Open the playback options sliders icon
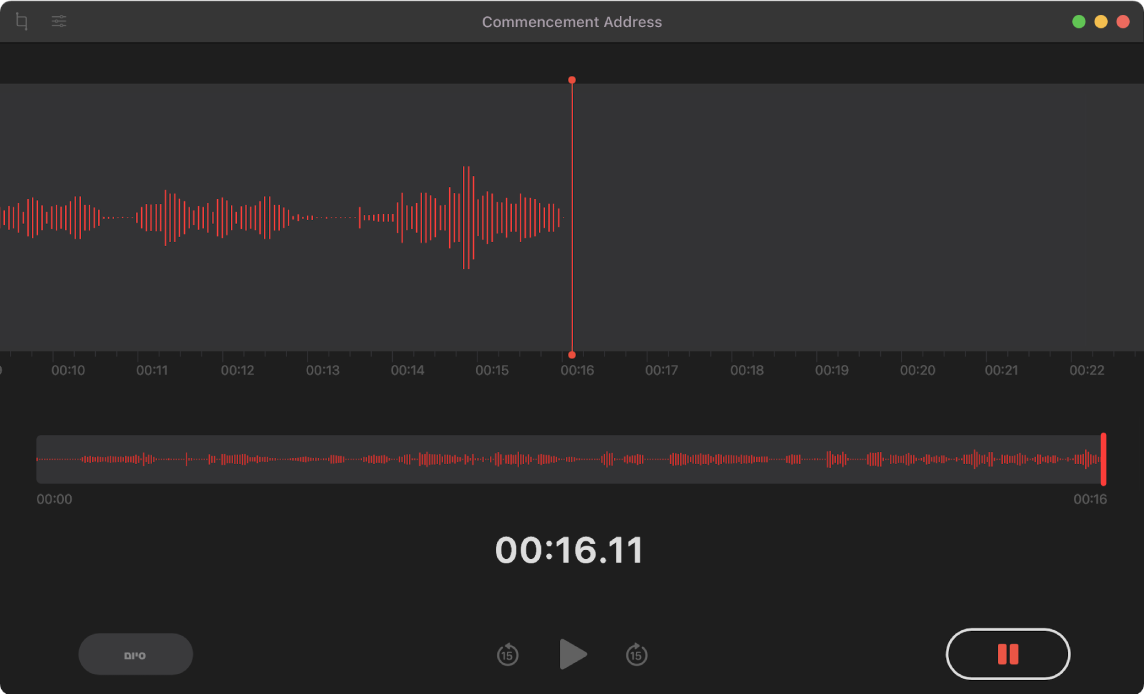1144x694 pixels. (x=60, y=22)
